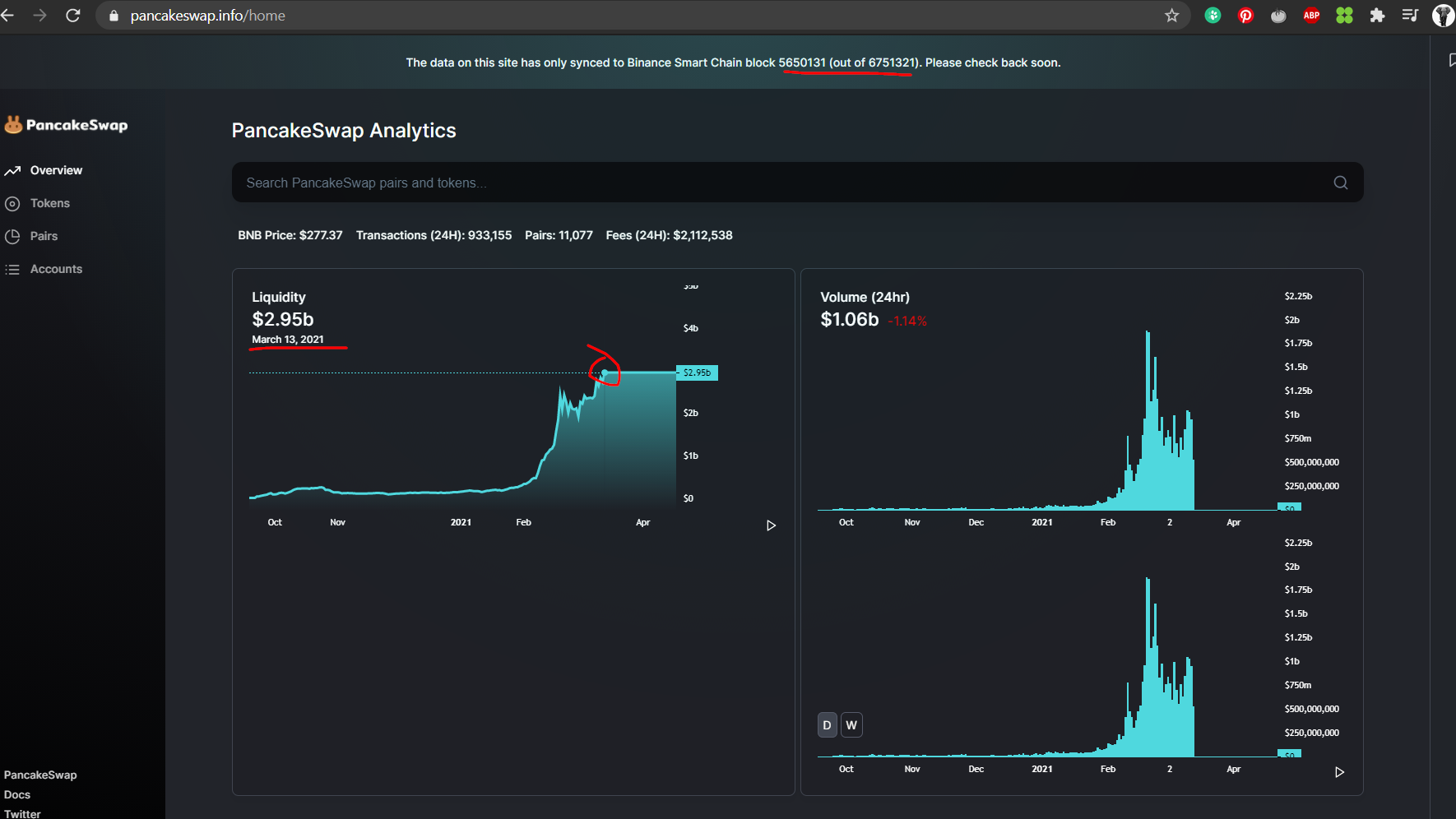1456x819 pixels.
Task: Open the media control playlist icon
Action: click(1410, 15)
